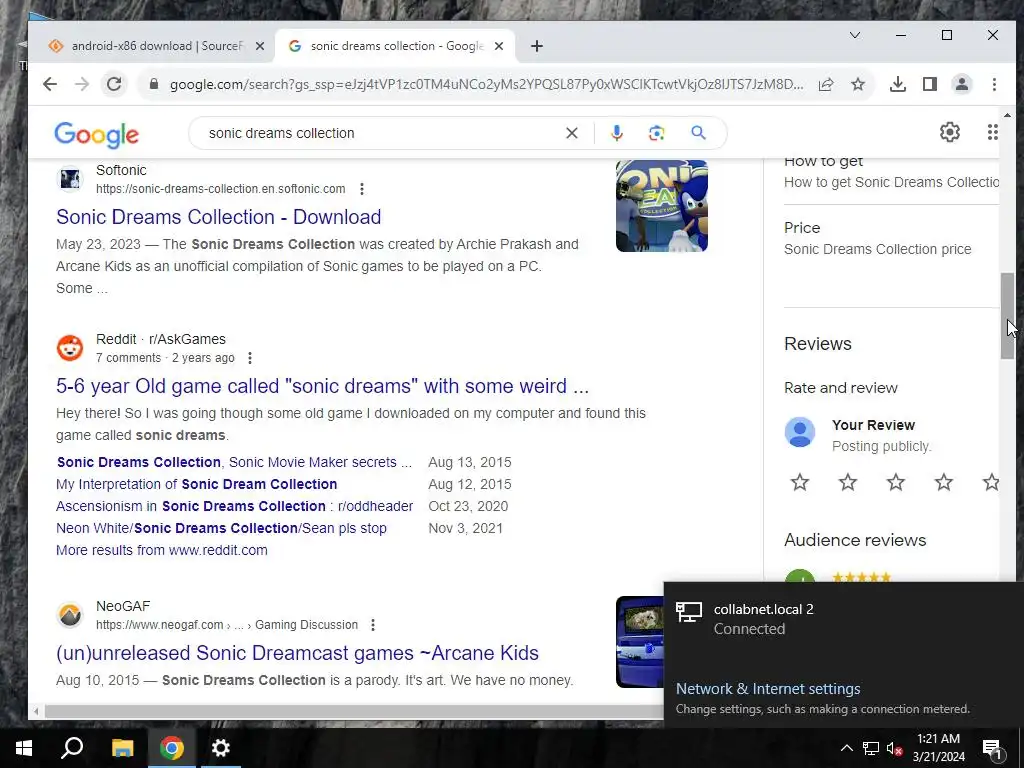Open more options for Reddit result
Screen dimensions: 1024x768
pos(249,358)
